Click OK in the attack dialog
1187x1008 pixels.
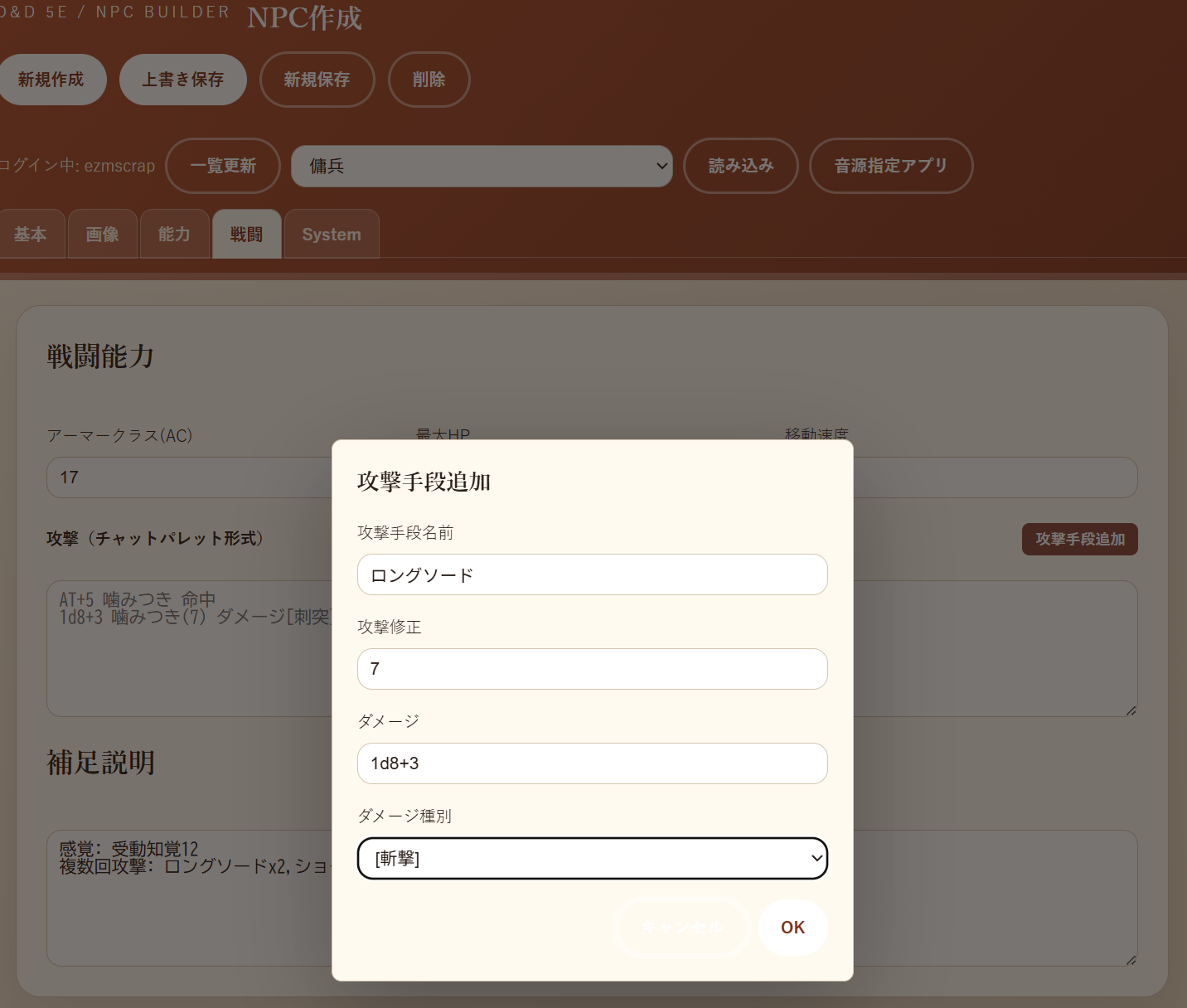pyautogui.click(x=792, y=928)
